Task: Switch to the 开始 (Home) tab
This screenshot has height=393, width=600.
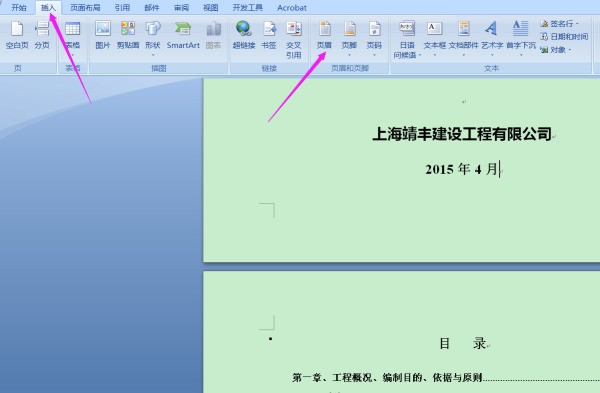Action: 18,8
